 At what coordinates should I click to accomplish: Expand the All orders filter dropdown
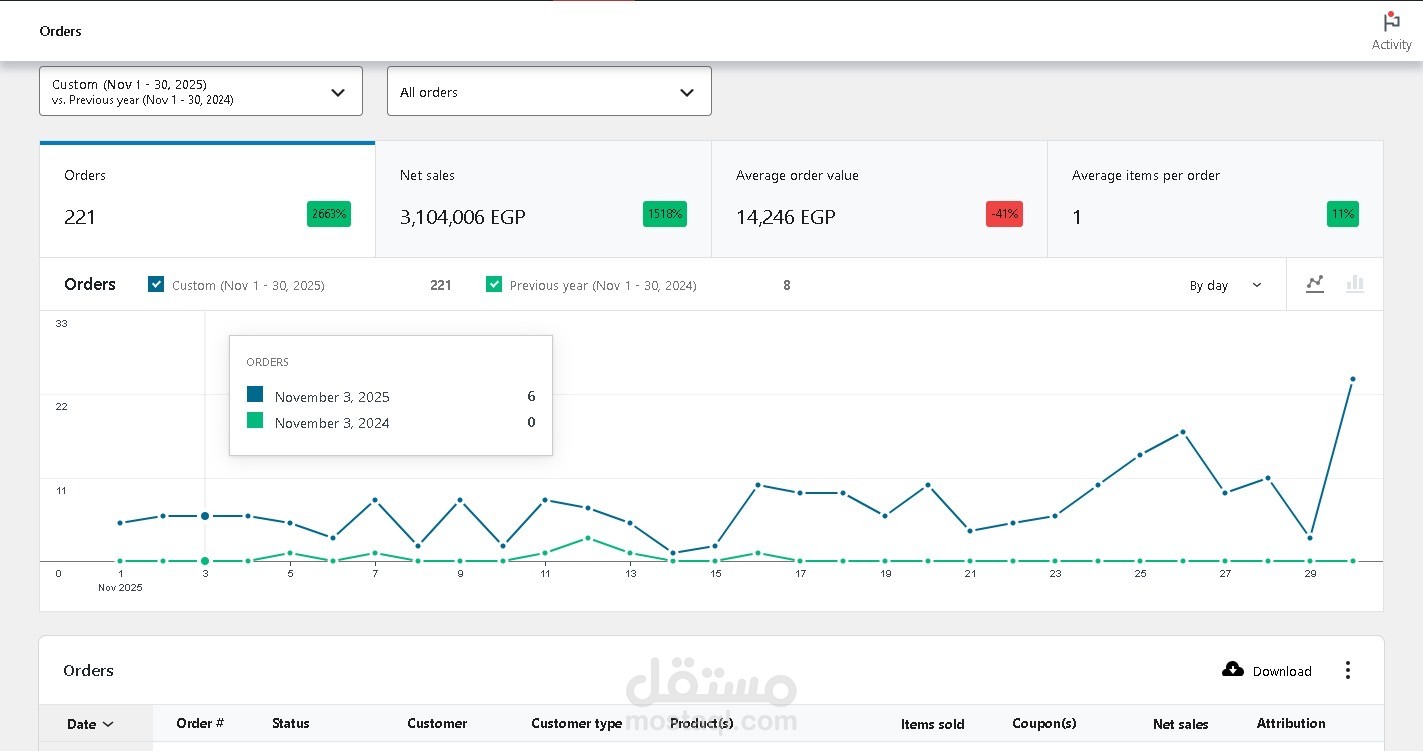click(x=549, y=91)
